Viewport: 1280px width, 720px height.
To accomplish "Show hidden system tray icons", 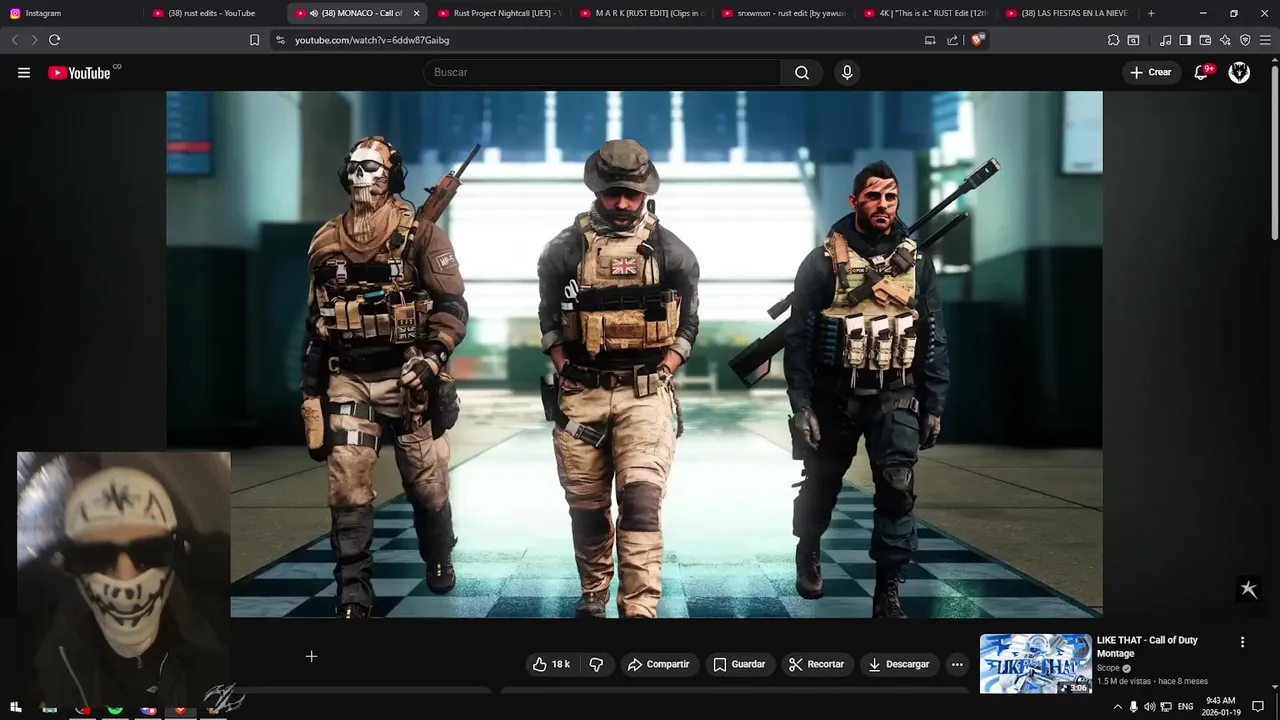I will (1118, 707).
